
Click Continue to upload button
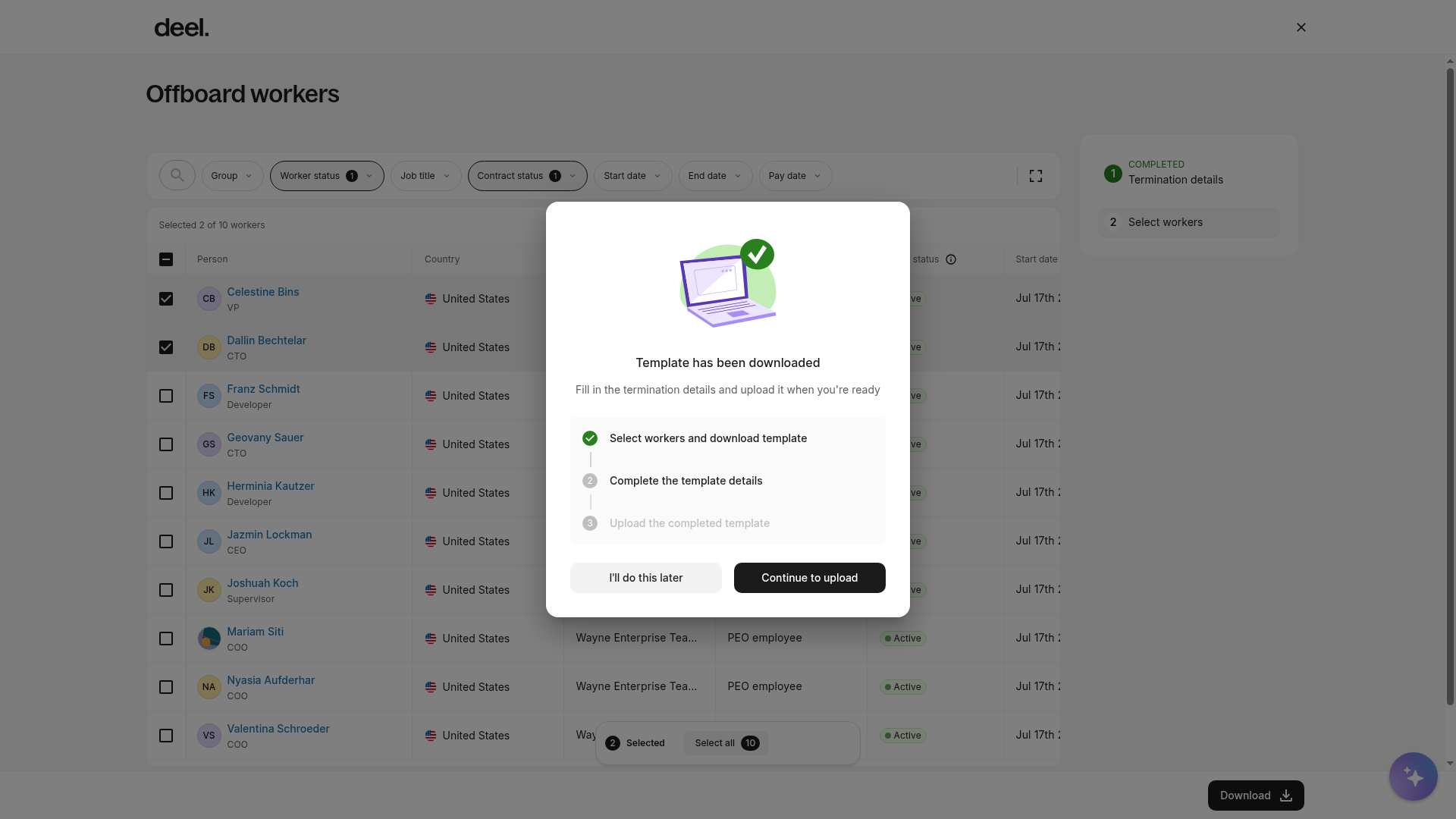[x=809, y=578]
